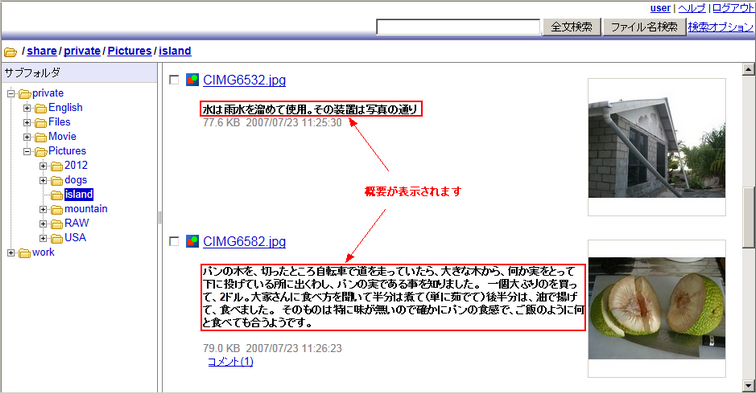Expand the dogs folder node

pyautogui.click(x=43, y=180)
